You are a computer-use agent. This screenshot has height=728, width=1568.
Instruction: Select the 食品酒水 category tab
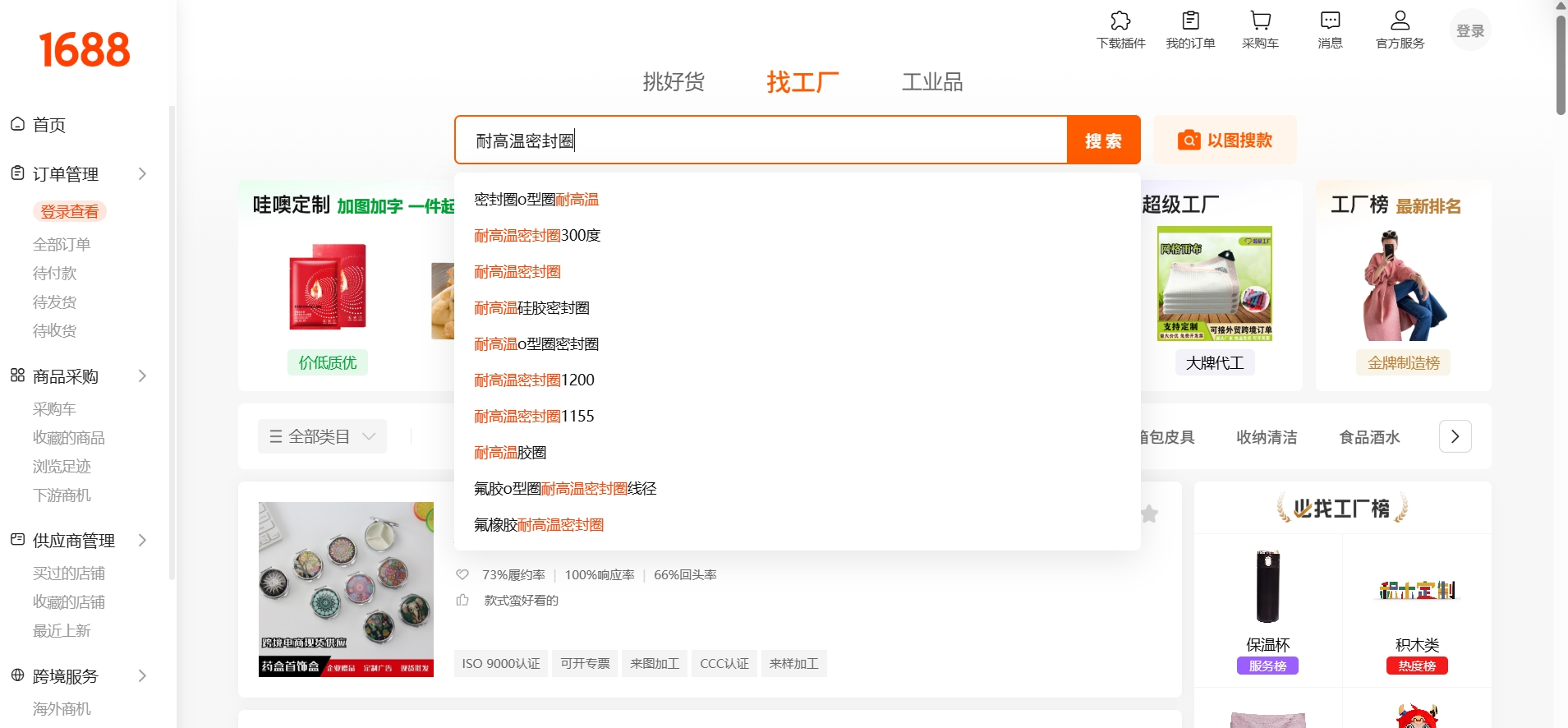point(1369,437)
